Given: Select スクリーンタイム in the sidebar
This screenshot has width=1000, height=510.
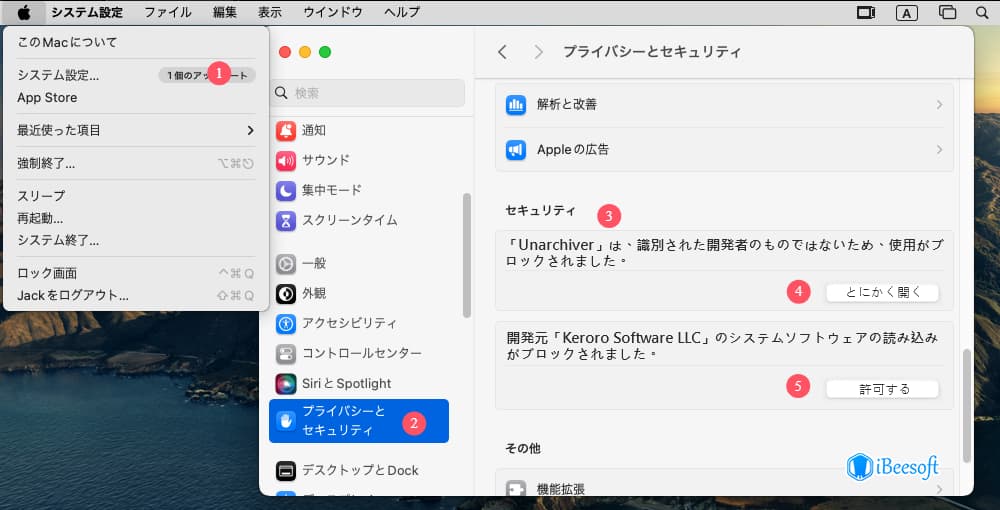Looking at the screenshot, I should 349,221.
